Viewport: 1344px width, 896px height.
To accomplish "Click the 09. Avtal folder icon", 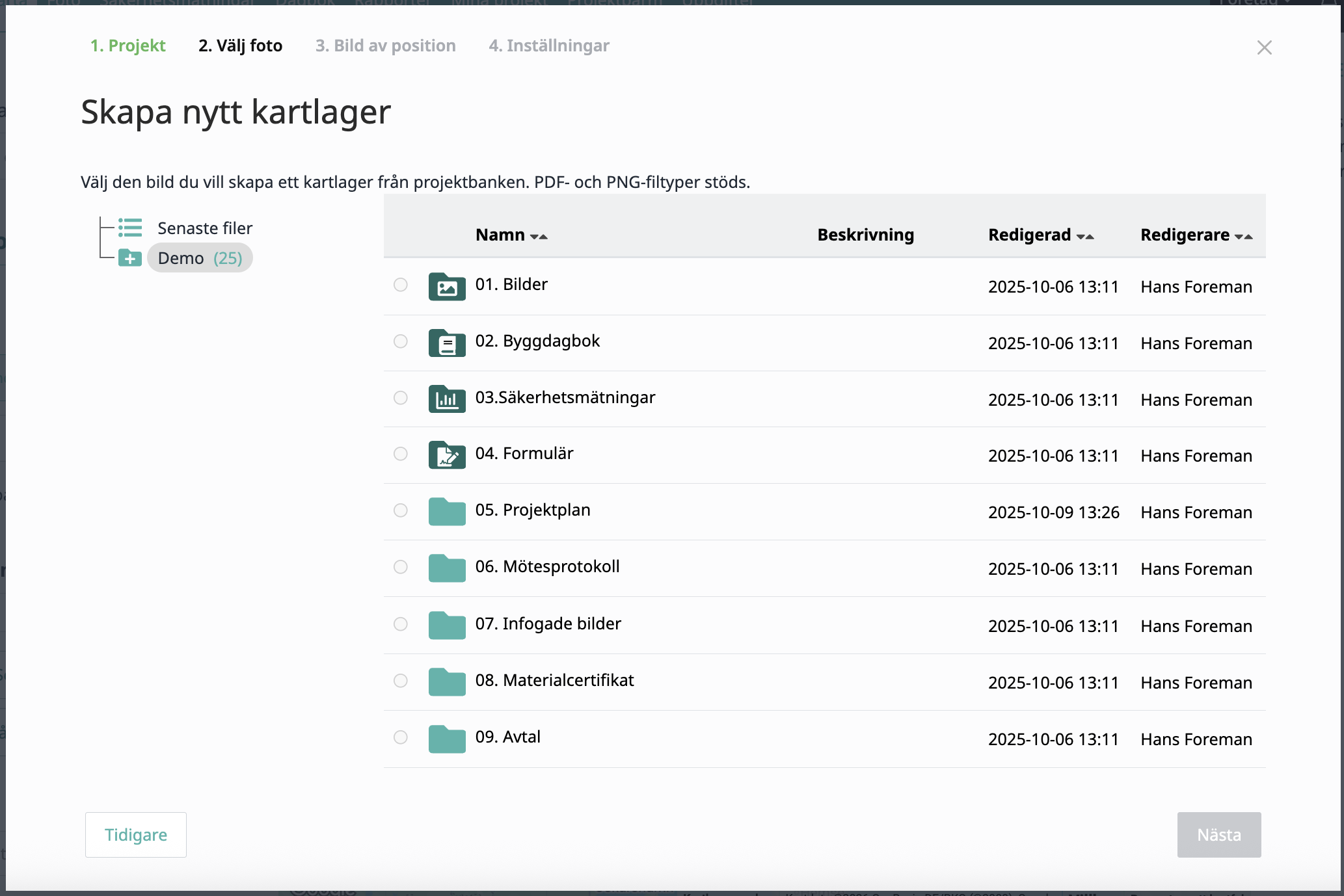I will coord(447,739).
